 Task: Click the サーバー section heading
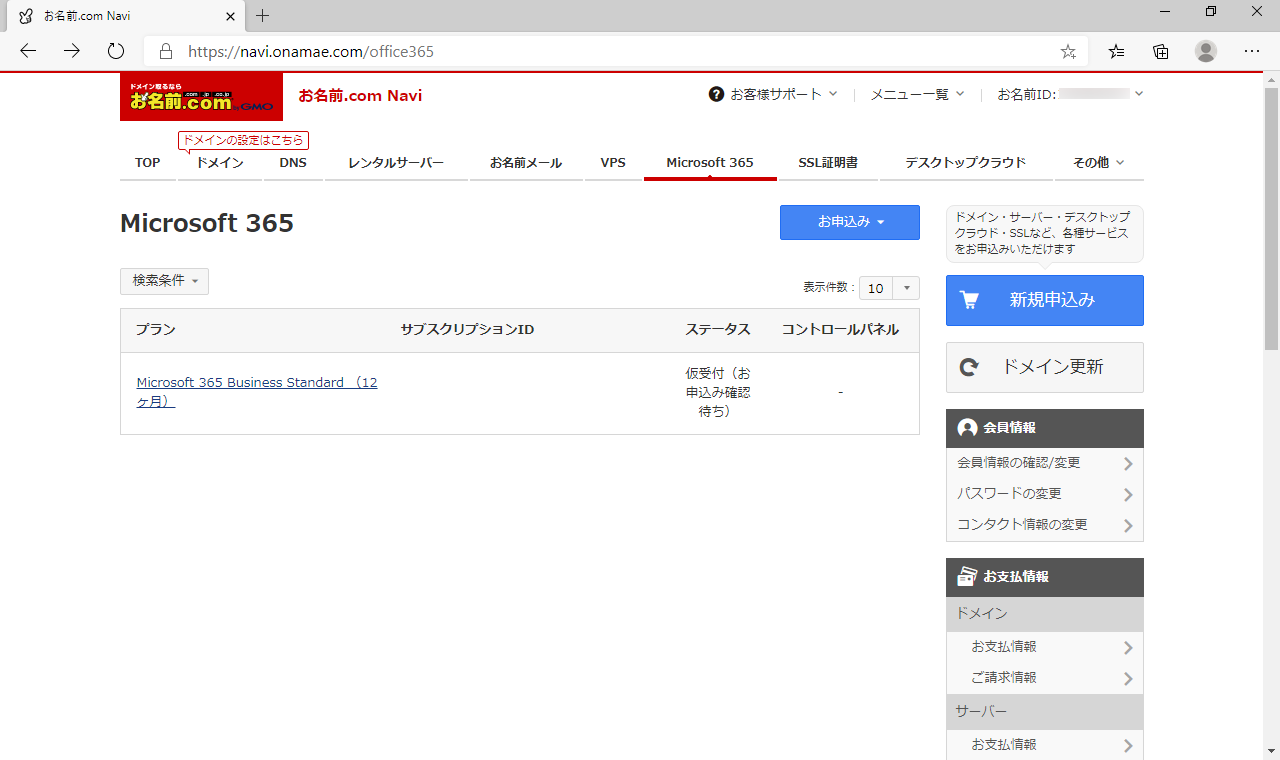coord(1045,712)
